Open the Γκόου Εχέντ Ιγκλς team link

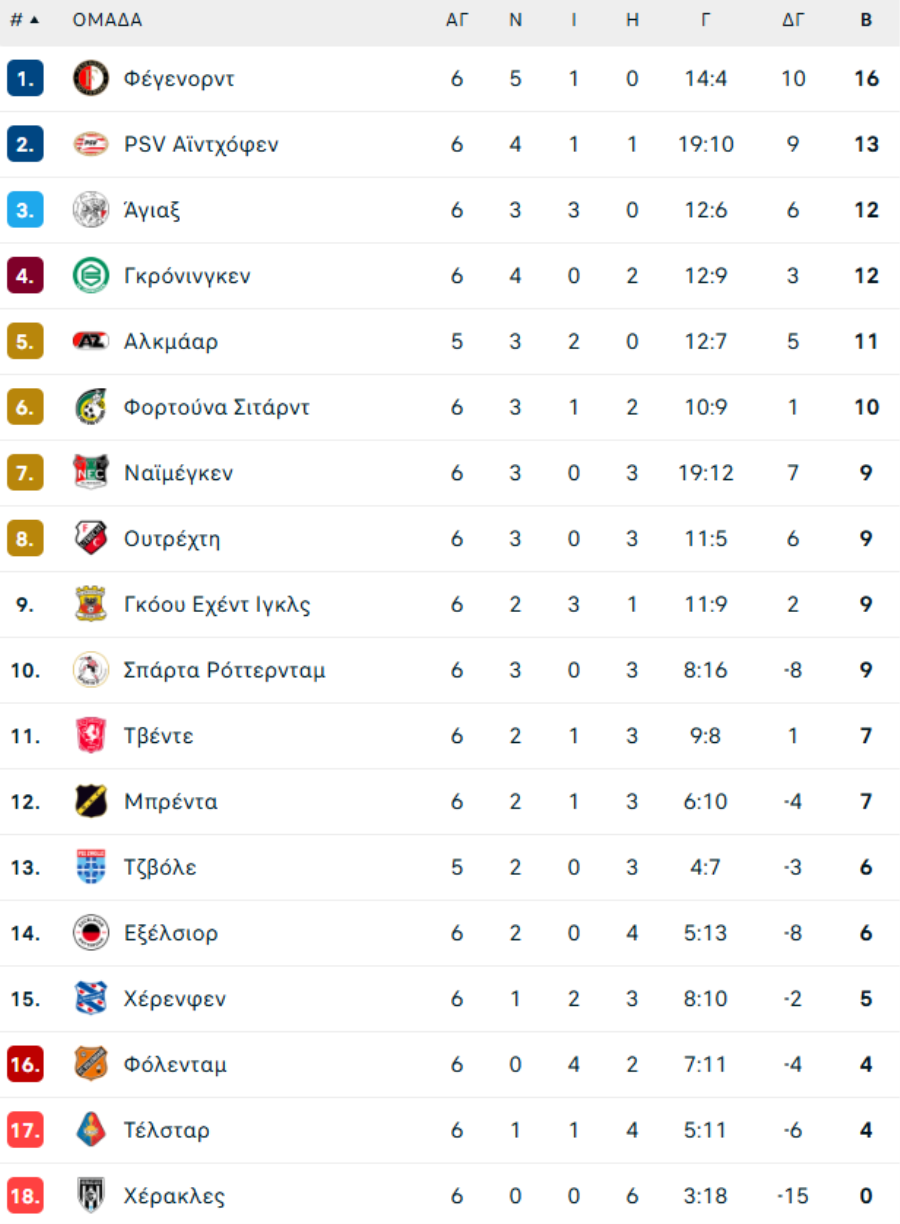pyautogui.click(x=217, y=605)
